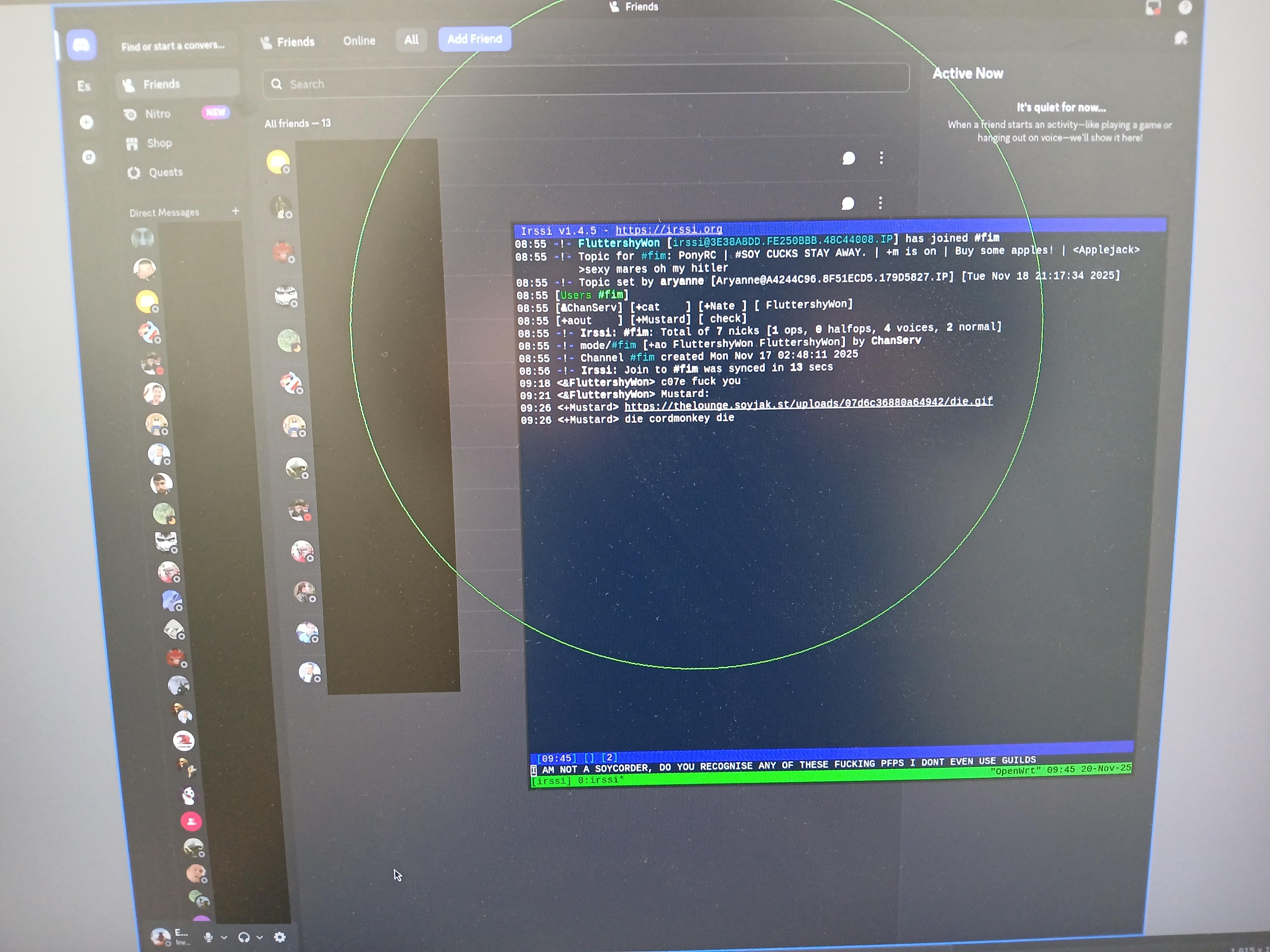Toggle headphones deafen
Image resolution: width=1270 pixels, height=952 pixels.
(x=244, y=937)
